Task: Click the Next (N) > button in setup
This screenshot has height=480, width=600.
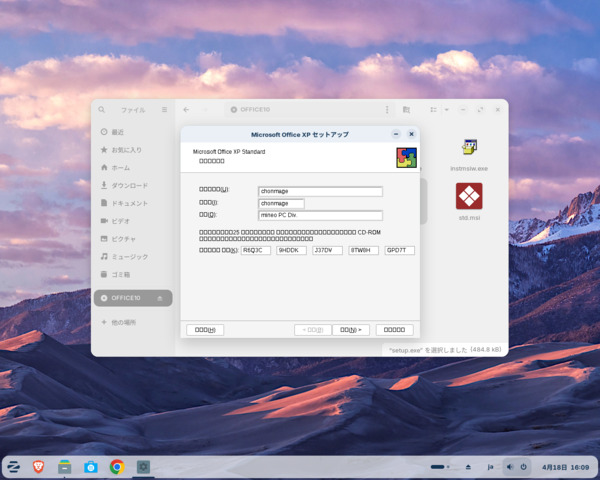Action: pyautogui.click(x=351, y=330)
